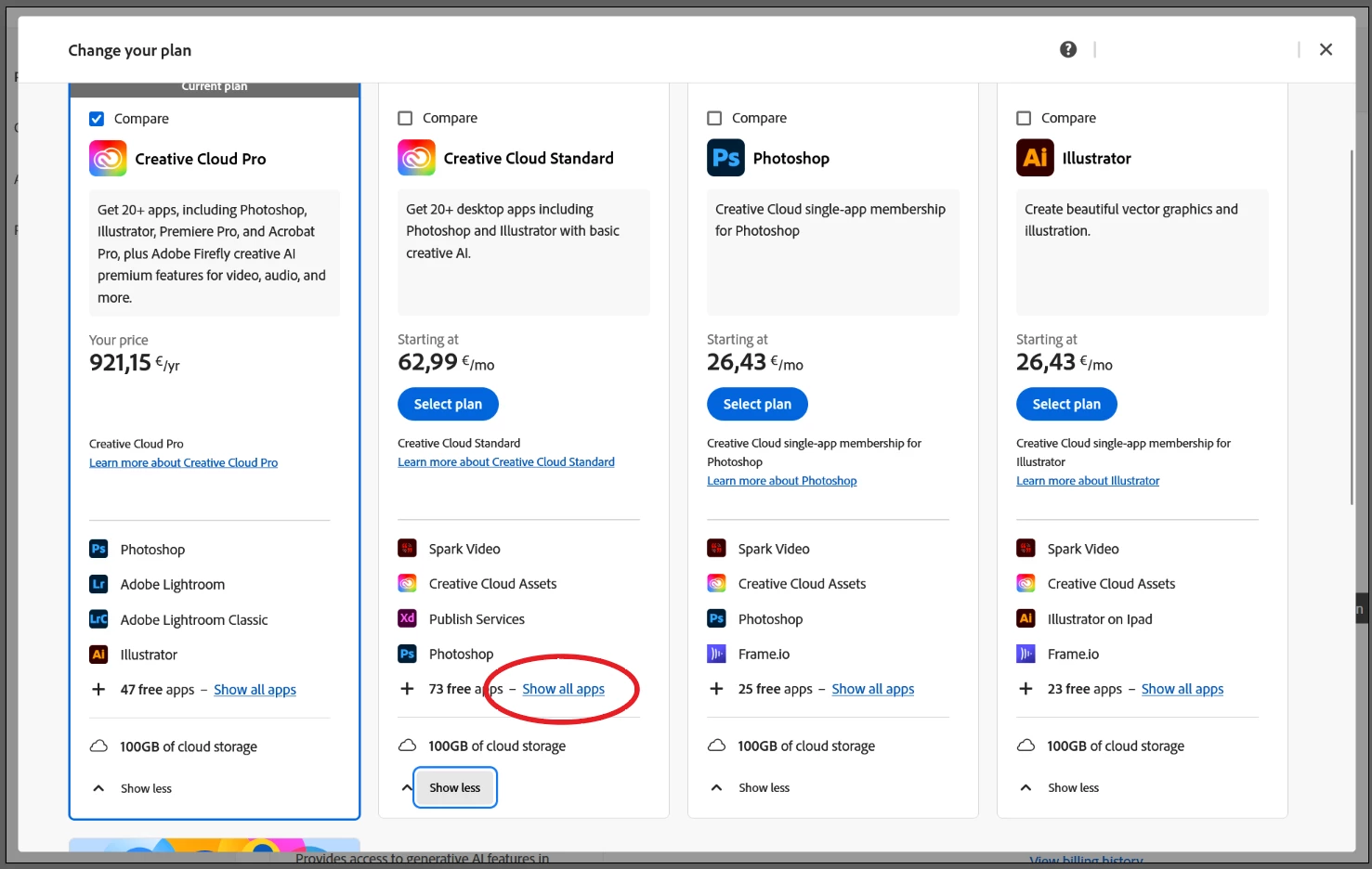Check Compare for Illustrator plan

(1024, 118)
